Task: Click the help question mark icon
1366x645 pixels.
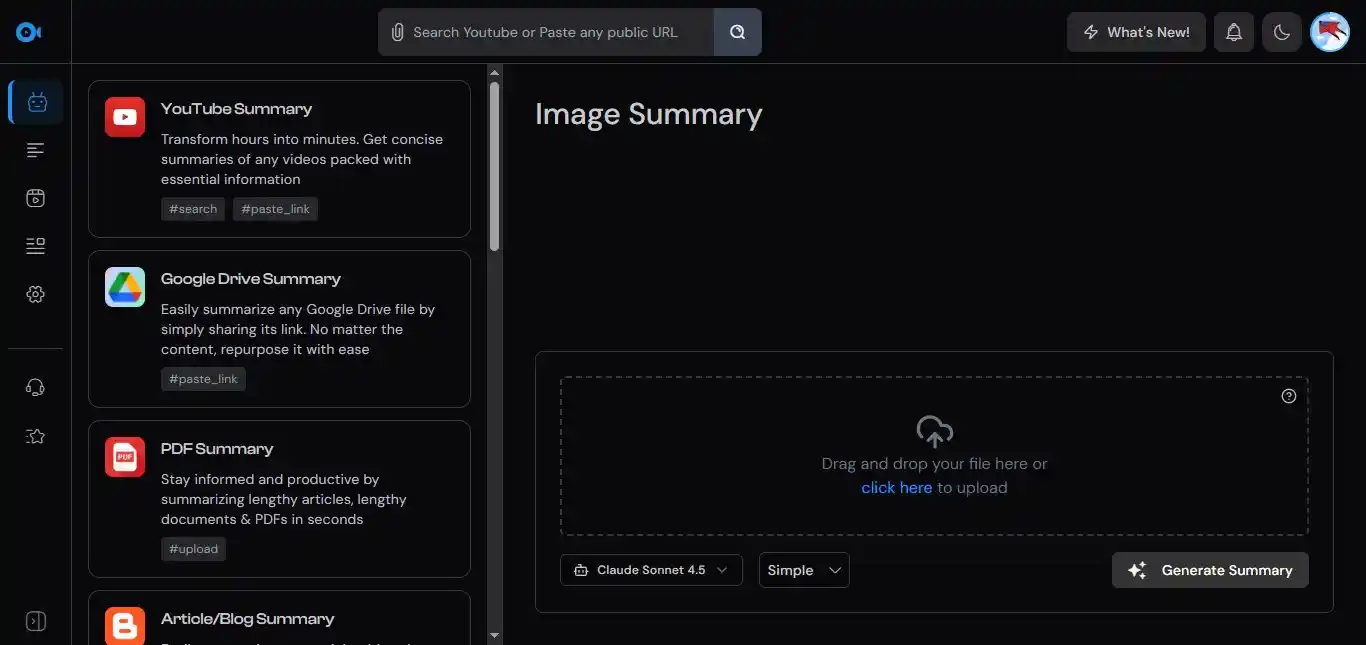Action: [x=1288, y=396]
